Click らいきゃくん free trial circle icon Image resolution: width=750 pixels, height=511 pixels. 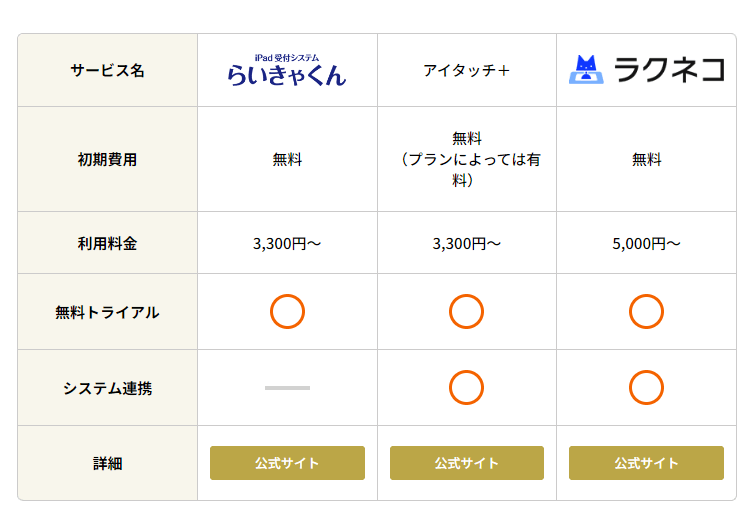287,312
